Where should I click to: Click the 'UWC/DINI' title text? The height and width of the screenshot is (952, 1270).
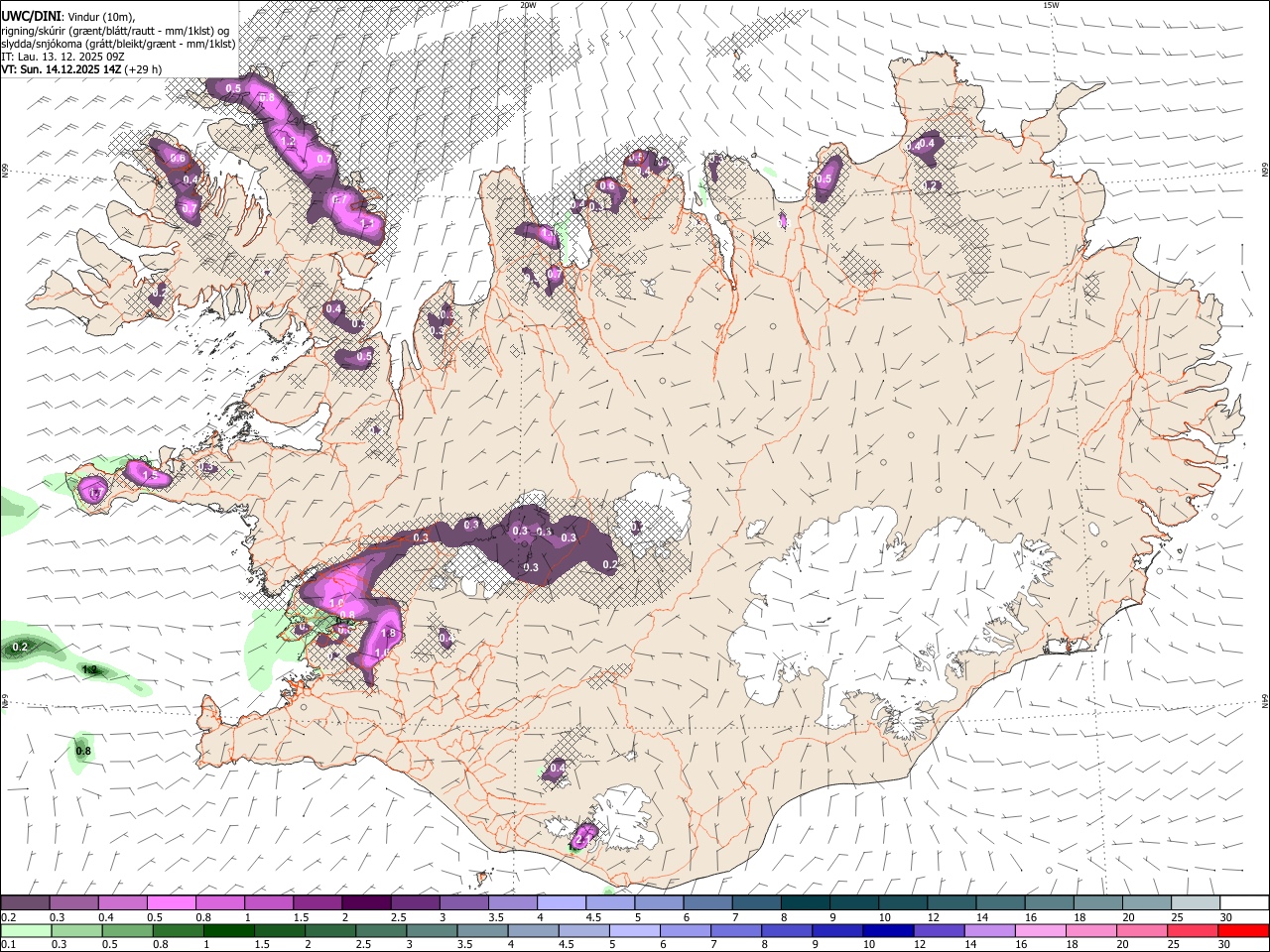[31, 17]
